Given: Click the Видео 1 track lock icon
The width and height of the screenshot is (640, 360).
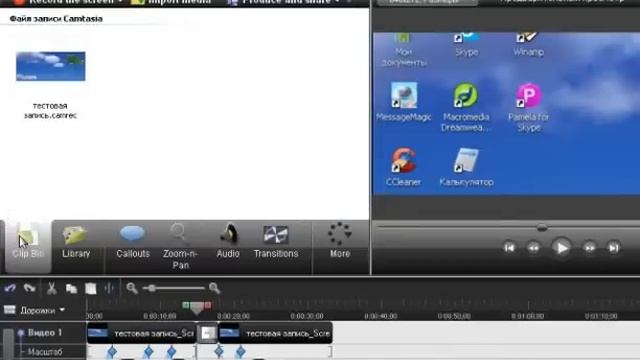Looking at the screenshot, I should tap(21, 333).
